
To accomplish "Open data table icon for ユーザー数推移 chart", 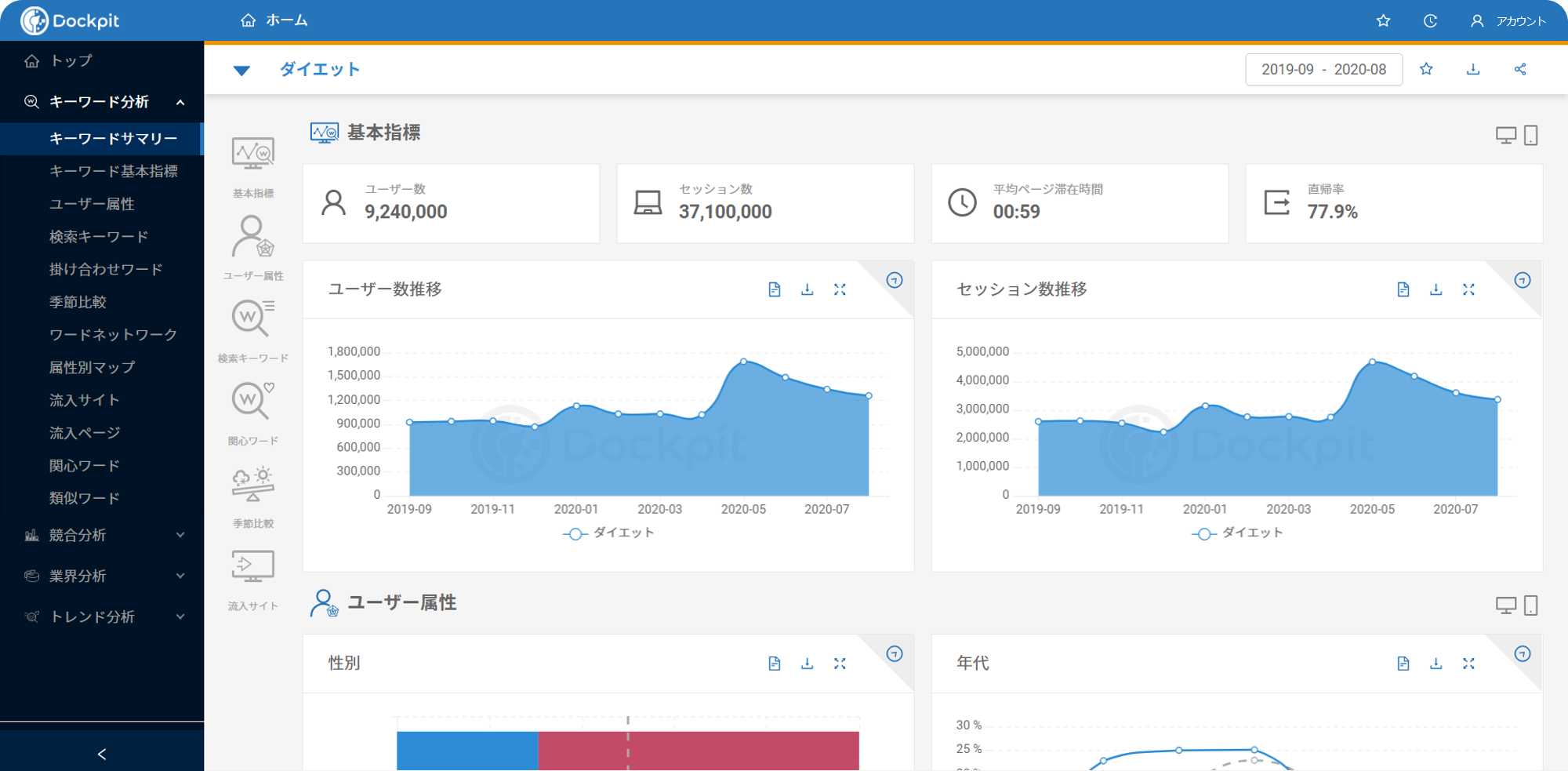I will point(775,290).
